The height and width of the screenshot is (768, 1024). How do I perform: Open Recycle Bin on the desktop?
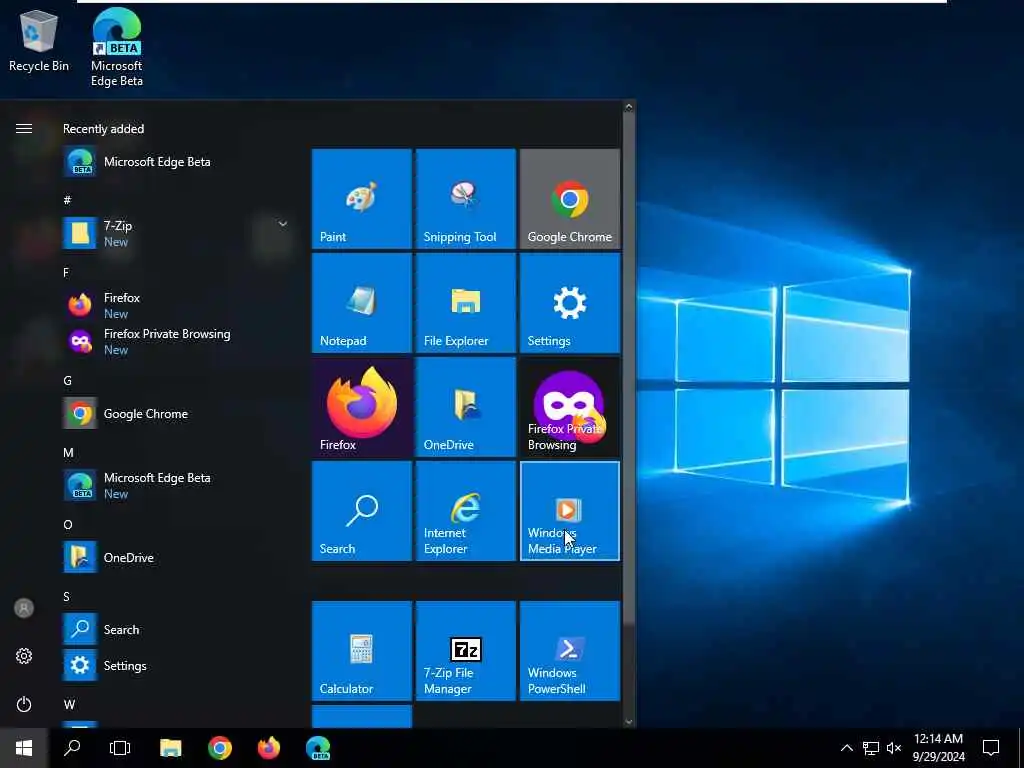39,40
